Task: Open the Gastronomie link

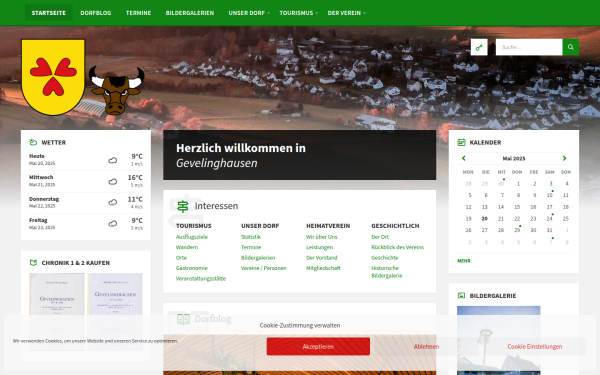Action: [191, 268]
